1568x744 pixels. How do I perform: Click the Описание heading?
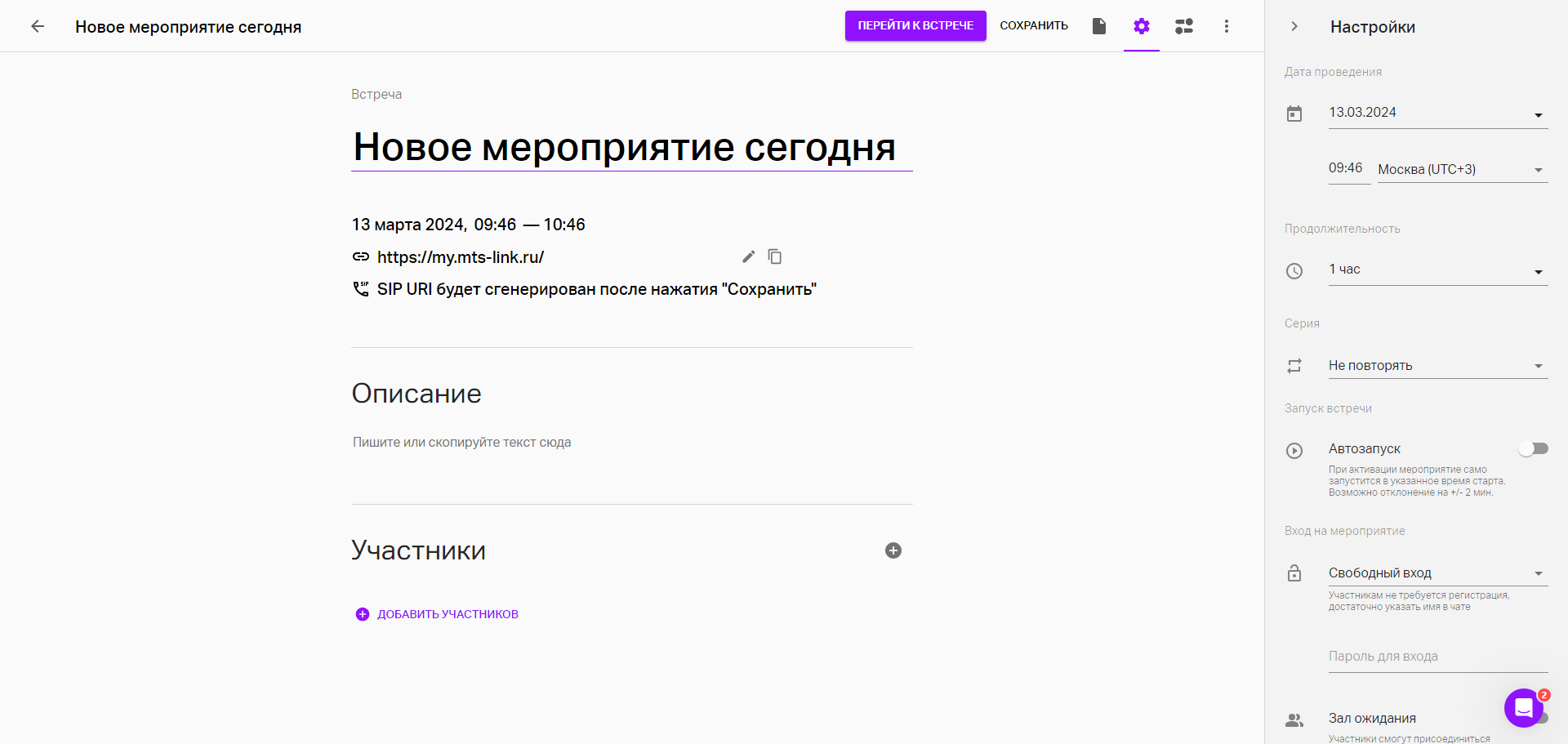416,394
